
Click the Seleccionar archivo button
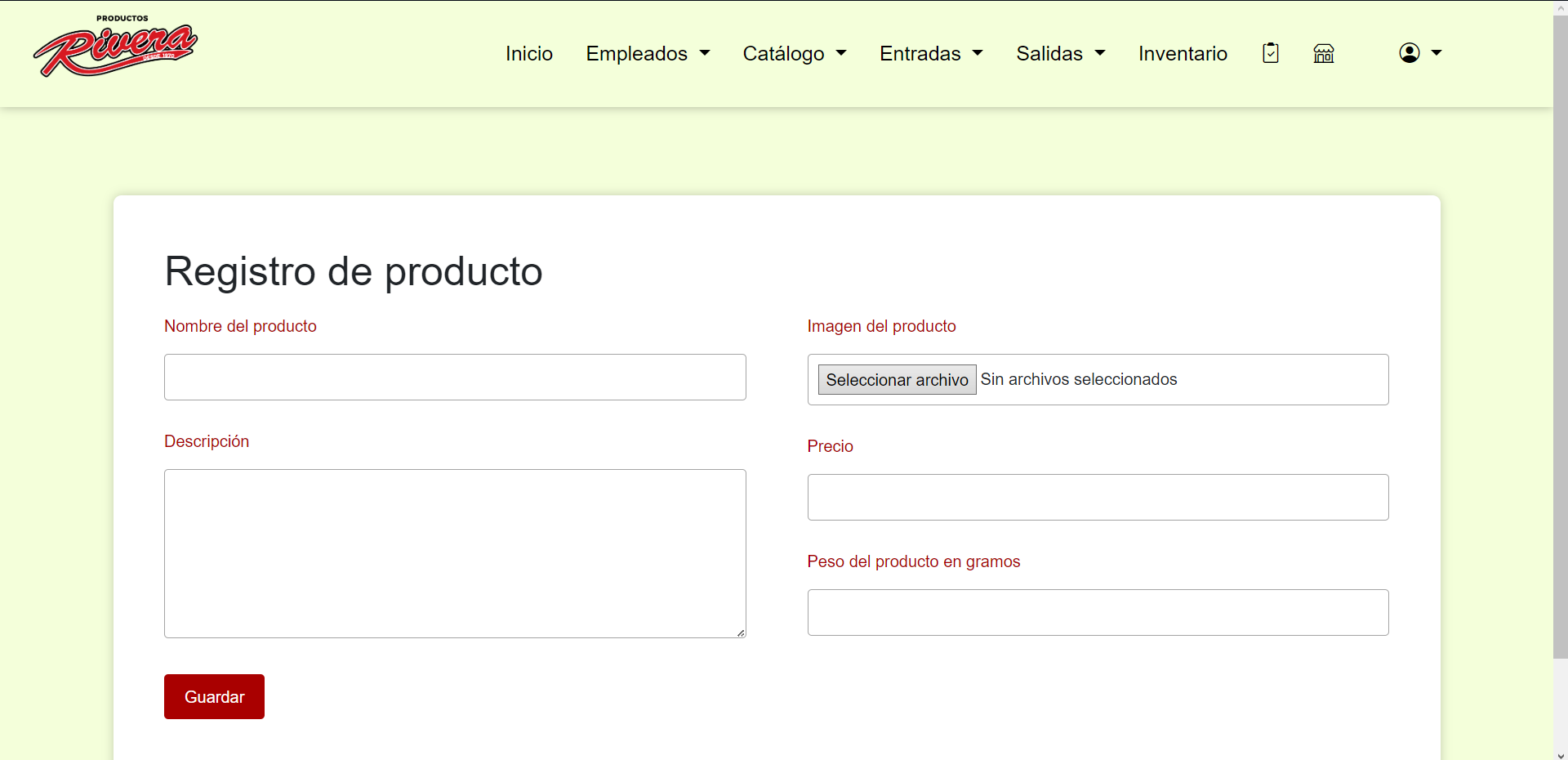pos(897,380)
